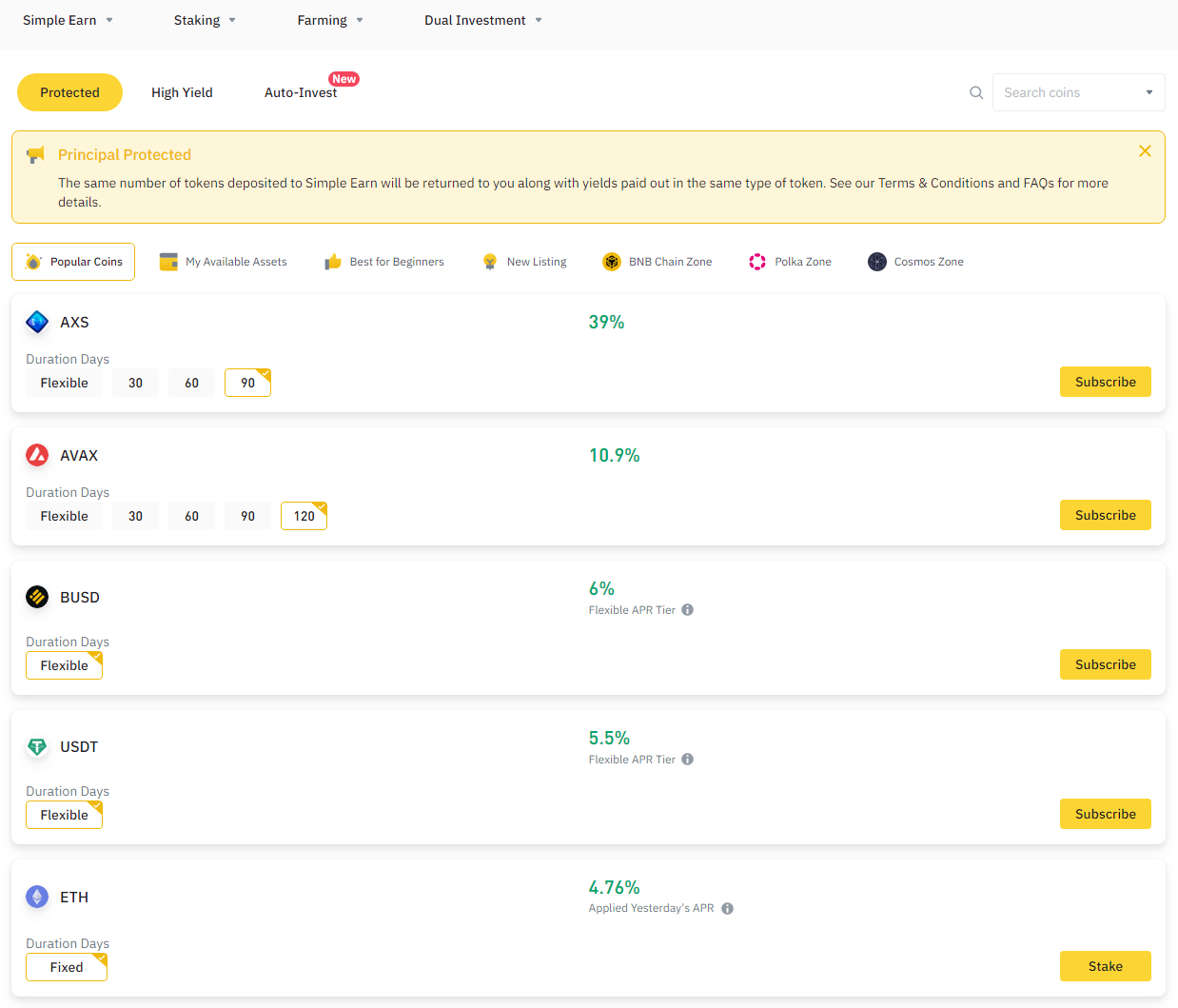Viewport: 1178px width, 1008px height.
Task: Expand the Dual Investment dropdown arrow
Action: pos(539,20)
